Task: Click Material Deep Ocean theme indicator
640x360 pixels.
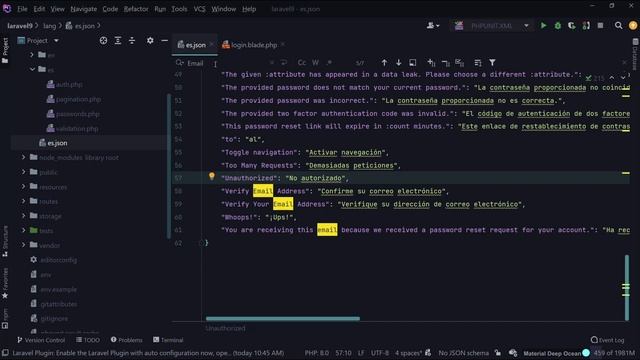Action: pos(552,353)
